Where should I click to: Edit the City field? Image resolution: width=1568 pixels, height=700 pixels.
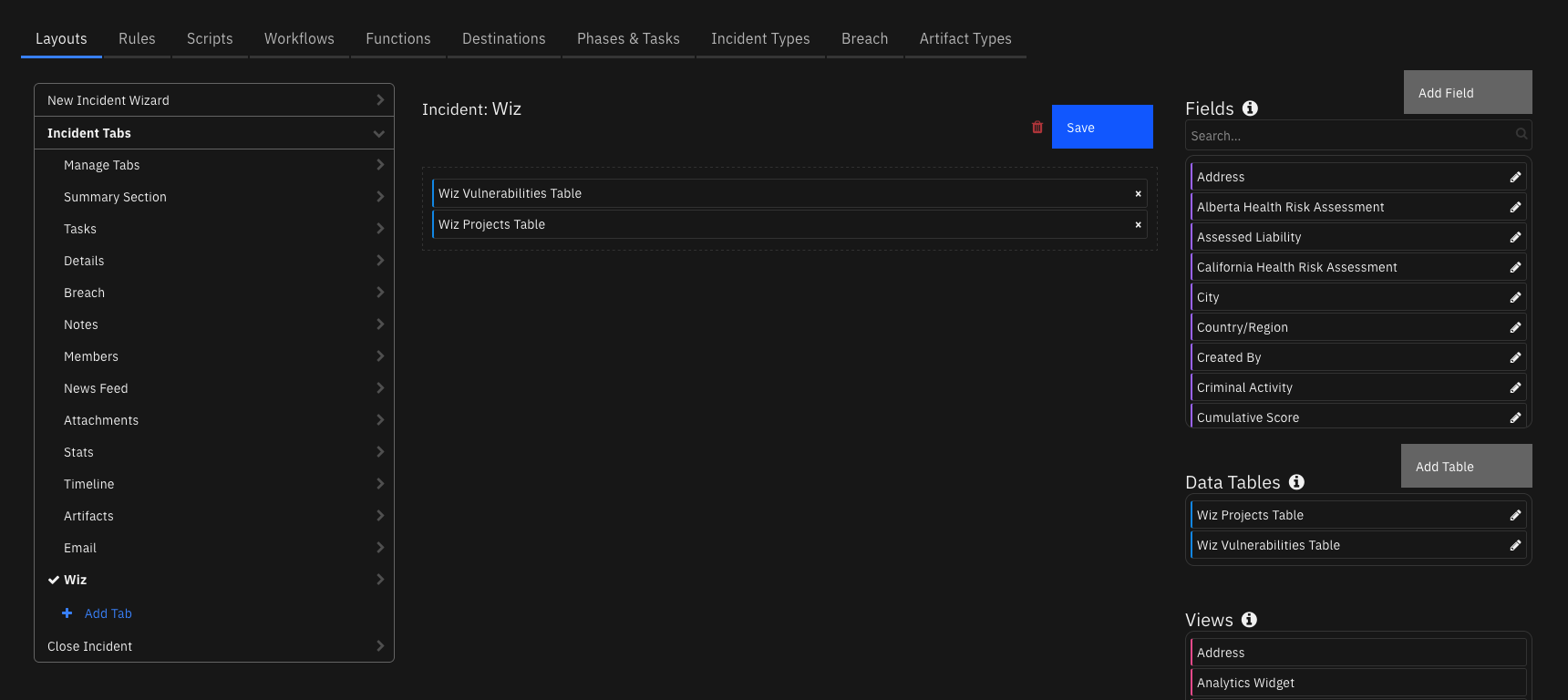[x=1515, y=297]
